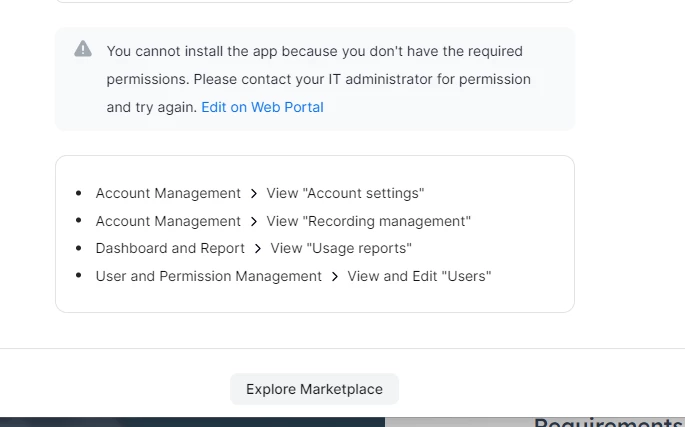
Task: Click the chevron before View "Account settings"
Action: 254,193
